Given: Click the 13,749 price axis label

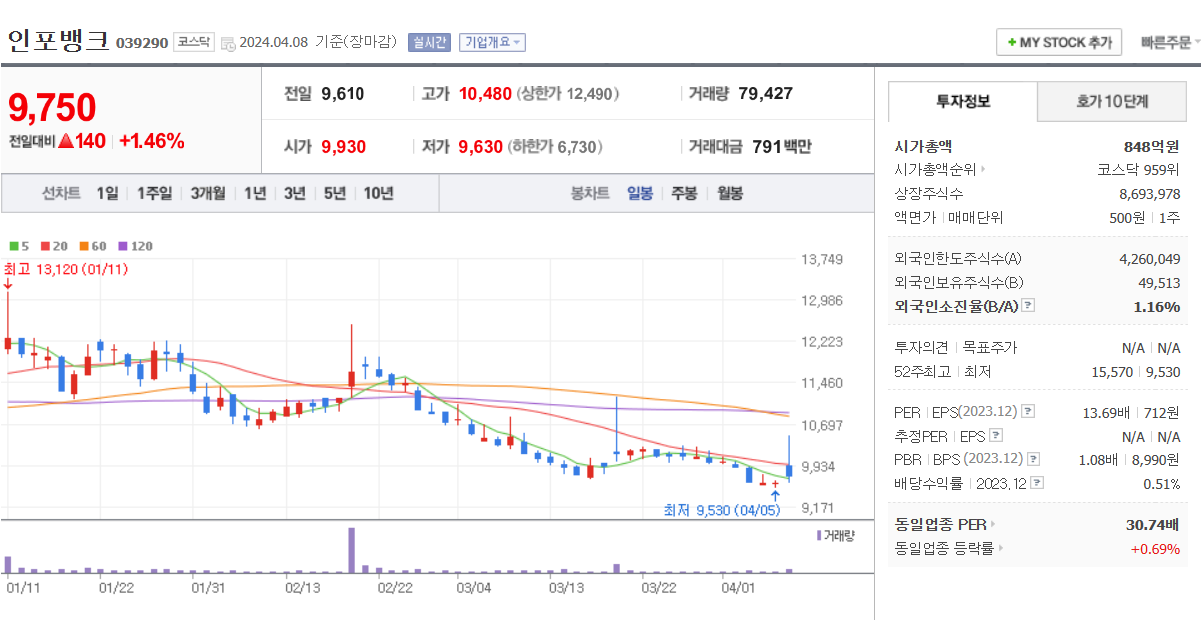Looking at the screenshot, I should coord(822,260).
